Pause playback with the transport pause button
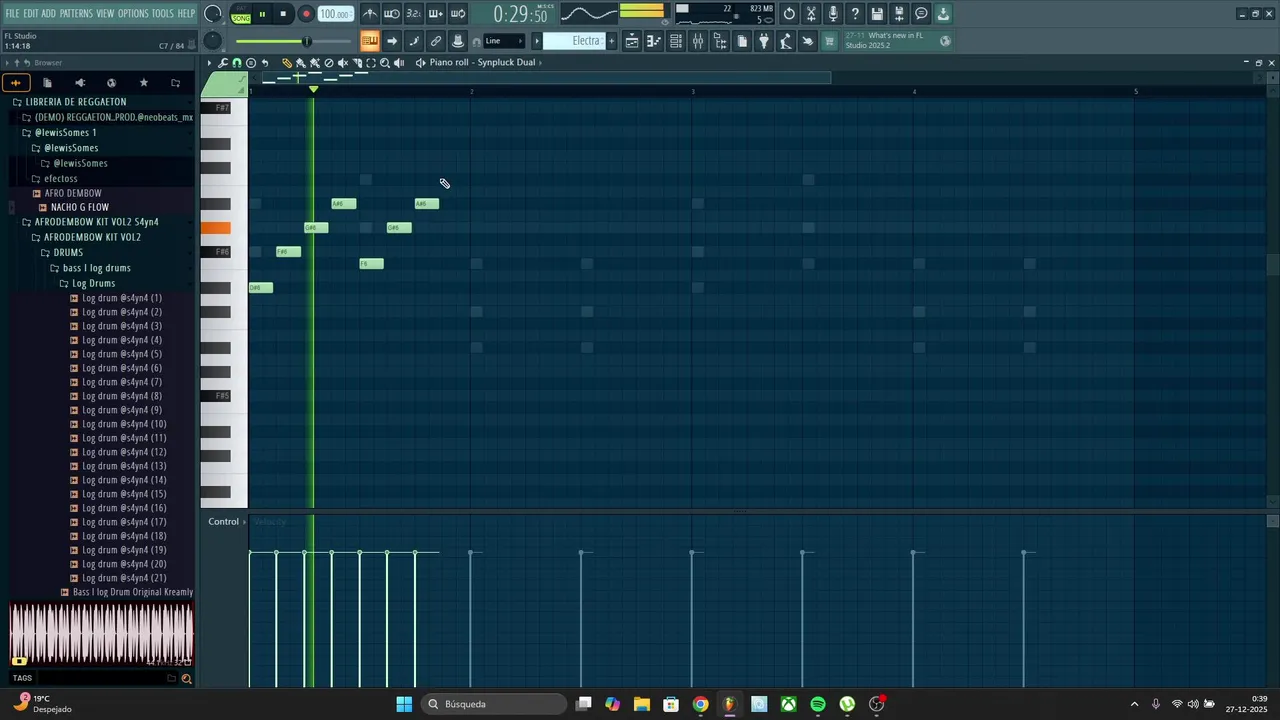Image resolution: width=1280 pixels, height=720 pixels. [262, 14]
